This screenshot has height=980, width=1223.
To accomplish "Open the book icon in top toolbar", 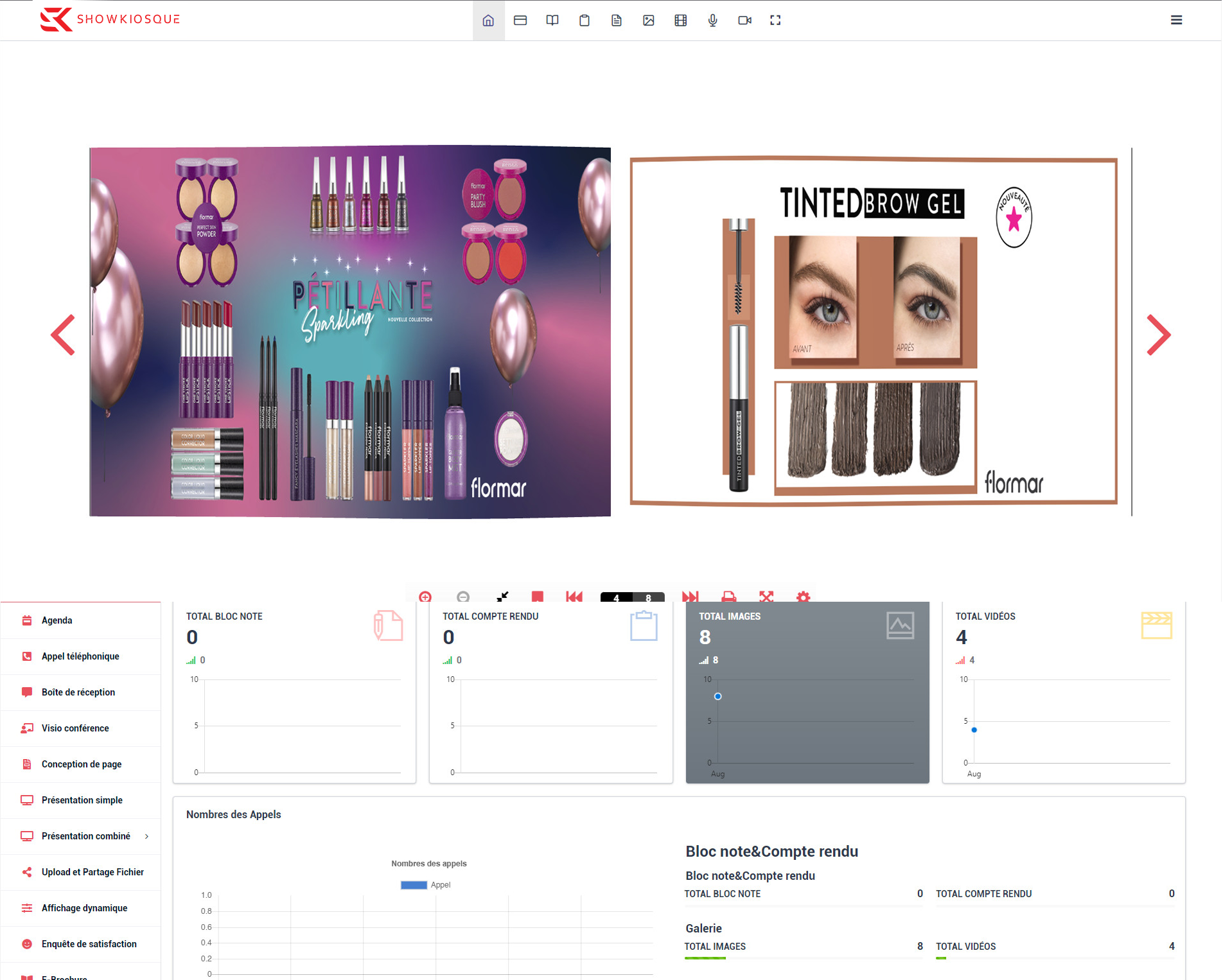I will click(552, 21).
